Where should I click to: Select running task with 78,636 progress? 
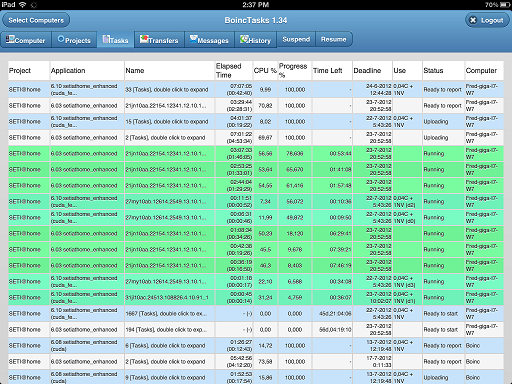pyautogui.click(x=256, y=154)
